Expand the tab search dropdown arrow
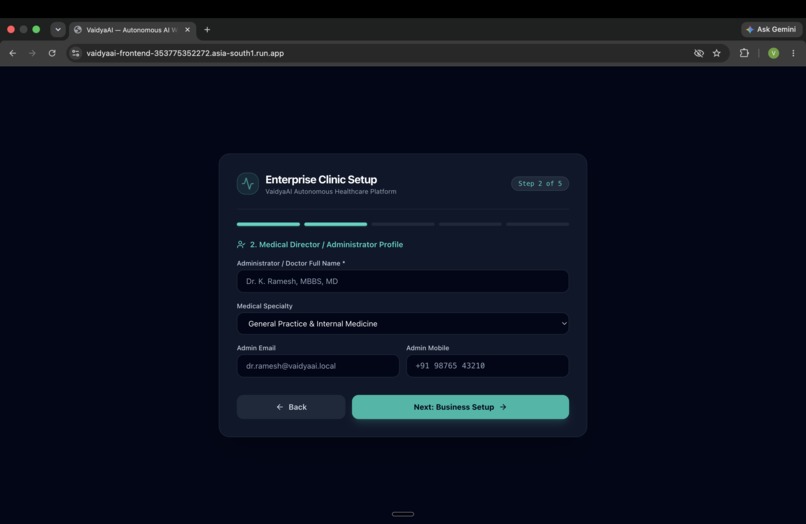806x524 pixels. coord(58,30)
